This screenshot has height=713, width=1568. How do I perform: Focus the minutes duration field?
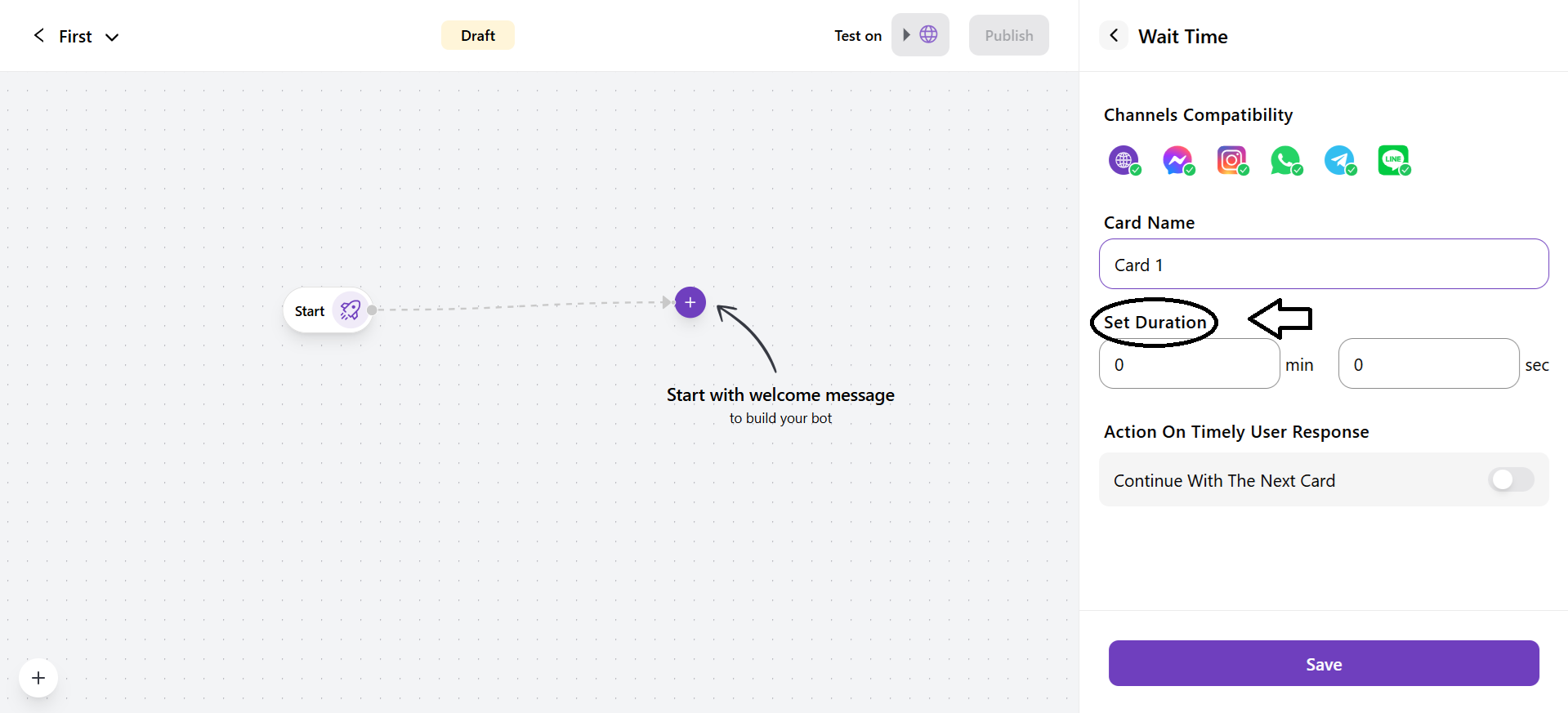coord(1189,363)
